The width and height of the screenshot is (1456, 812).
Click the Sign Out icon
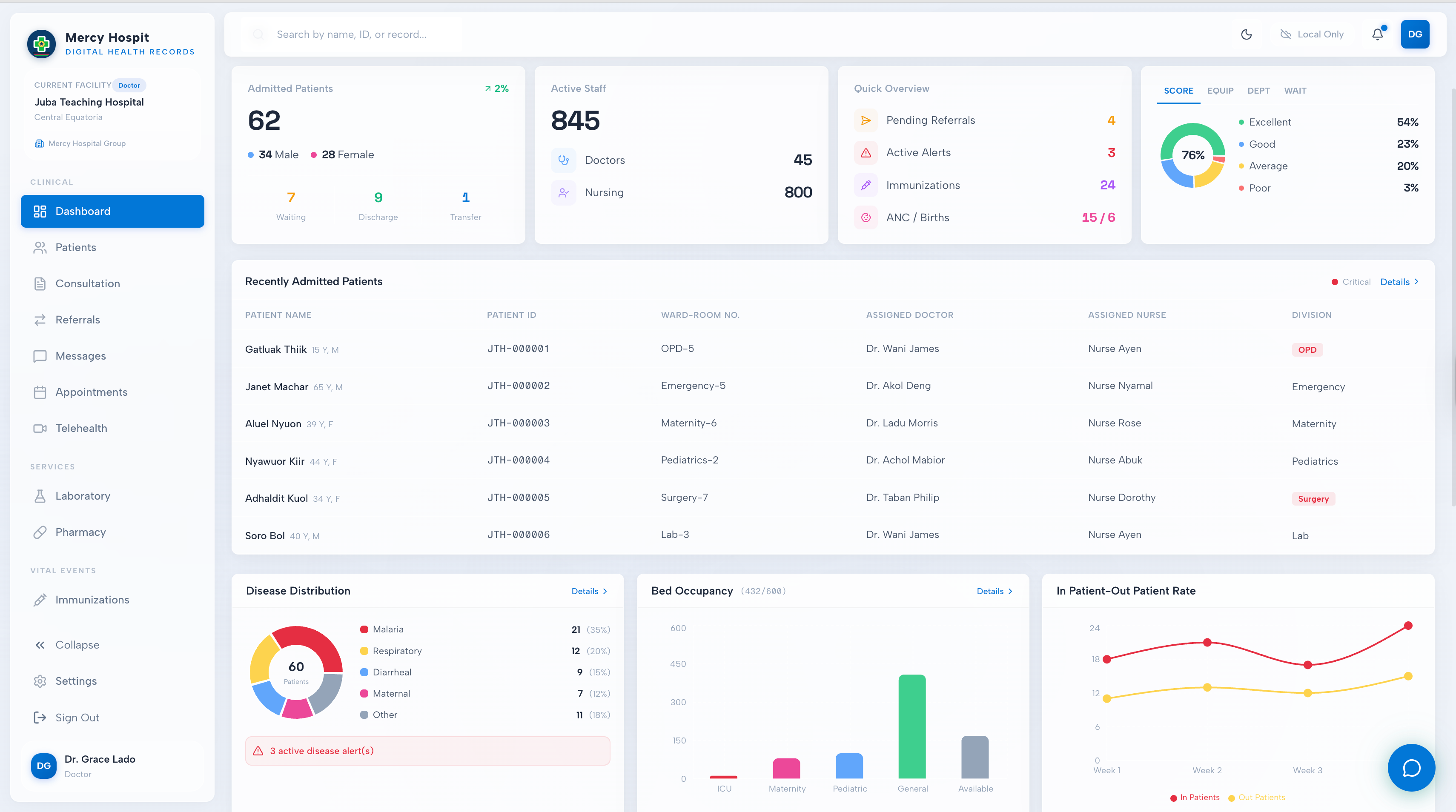click(x=40, y=718)
